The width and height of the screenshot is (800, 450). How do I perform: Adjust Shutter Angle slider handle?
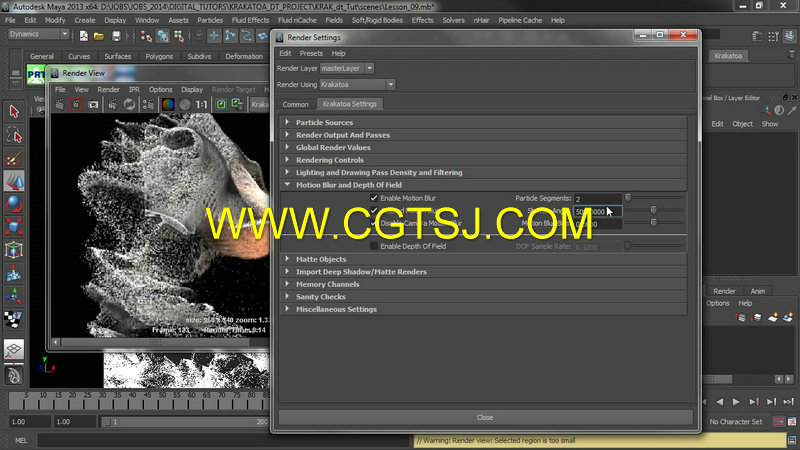click(x=654, y=210)
